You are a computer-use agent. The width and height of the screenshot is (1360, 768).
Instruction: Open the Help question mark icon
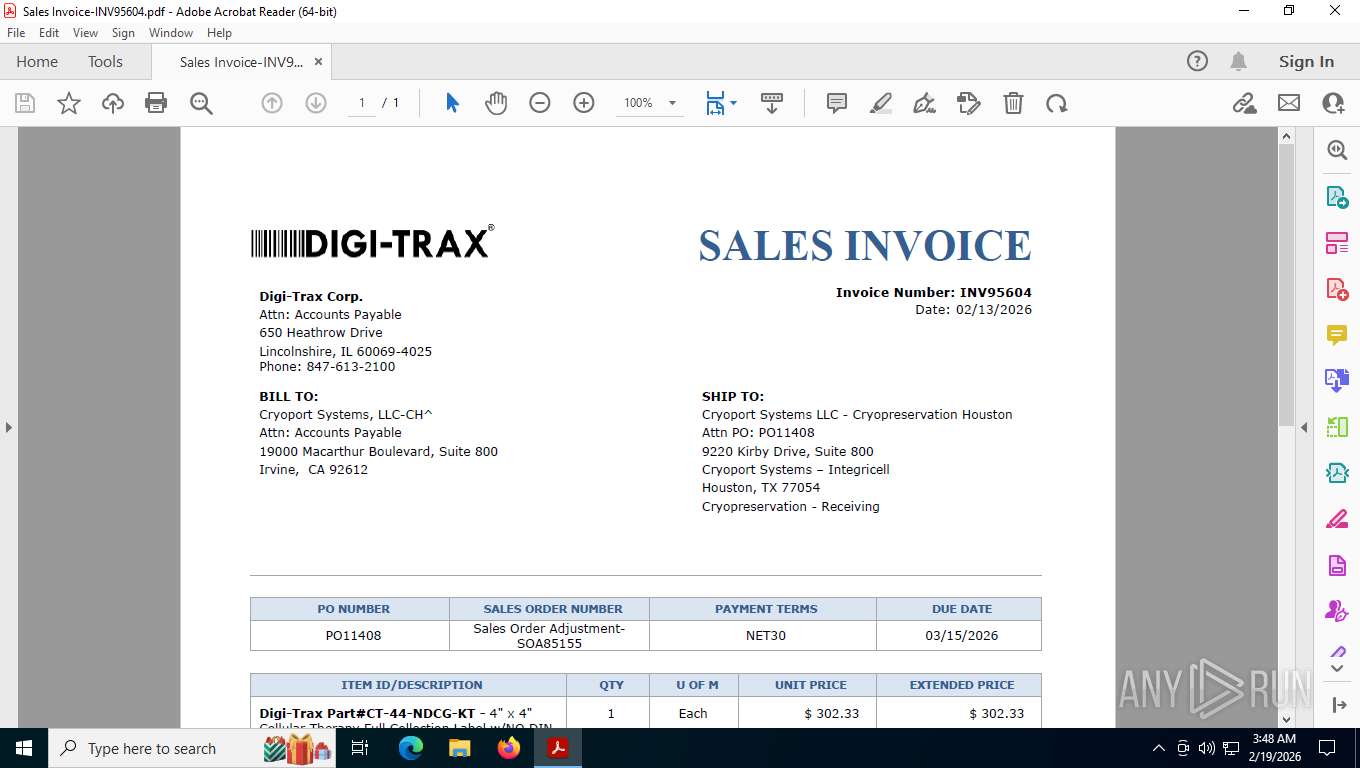click(x=1197, y=61)
